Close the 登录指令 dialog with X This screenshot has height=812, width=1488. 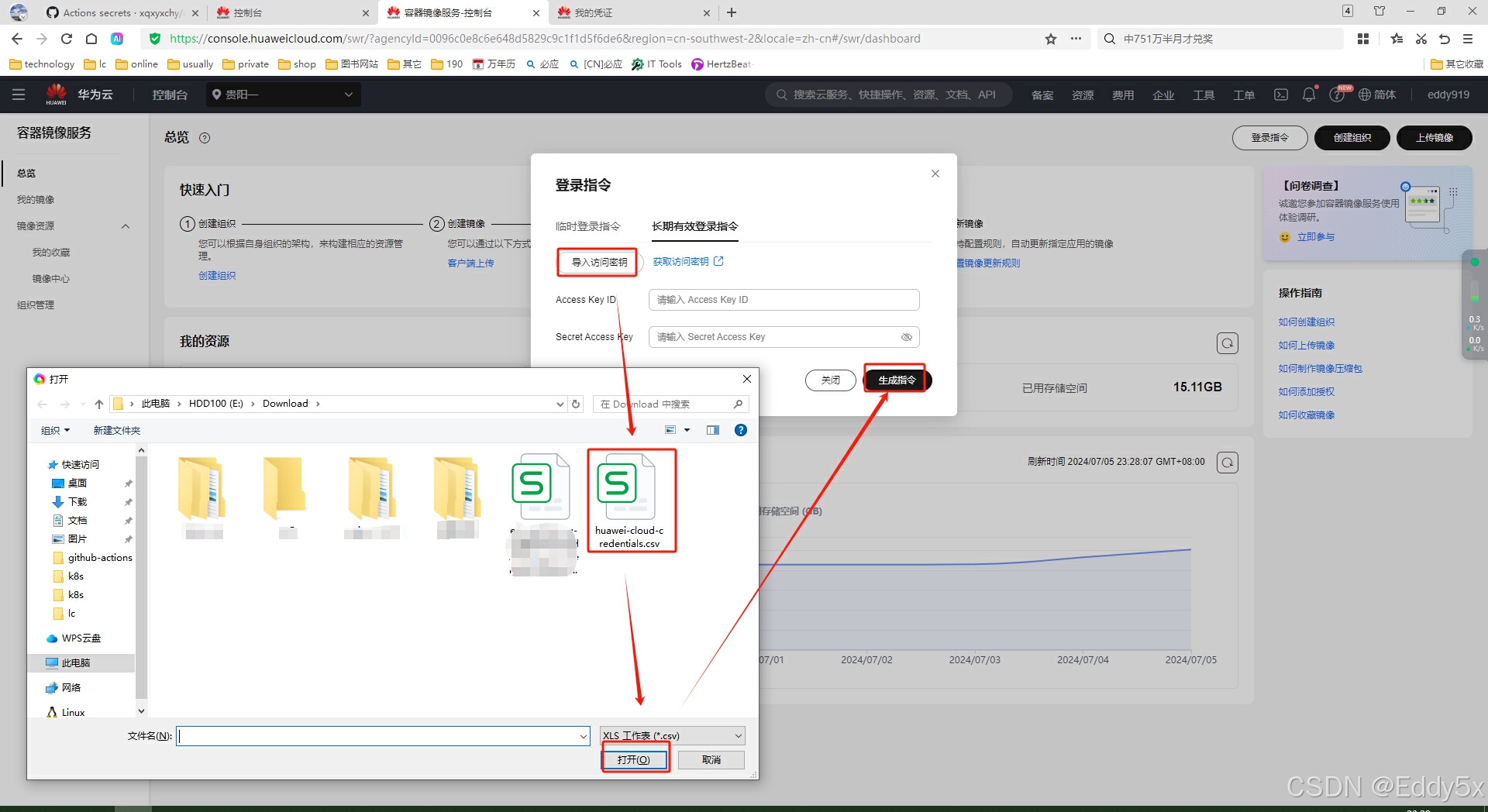click(935, 174)
